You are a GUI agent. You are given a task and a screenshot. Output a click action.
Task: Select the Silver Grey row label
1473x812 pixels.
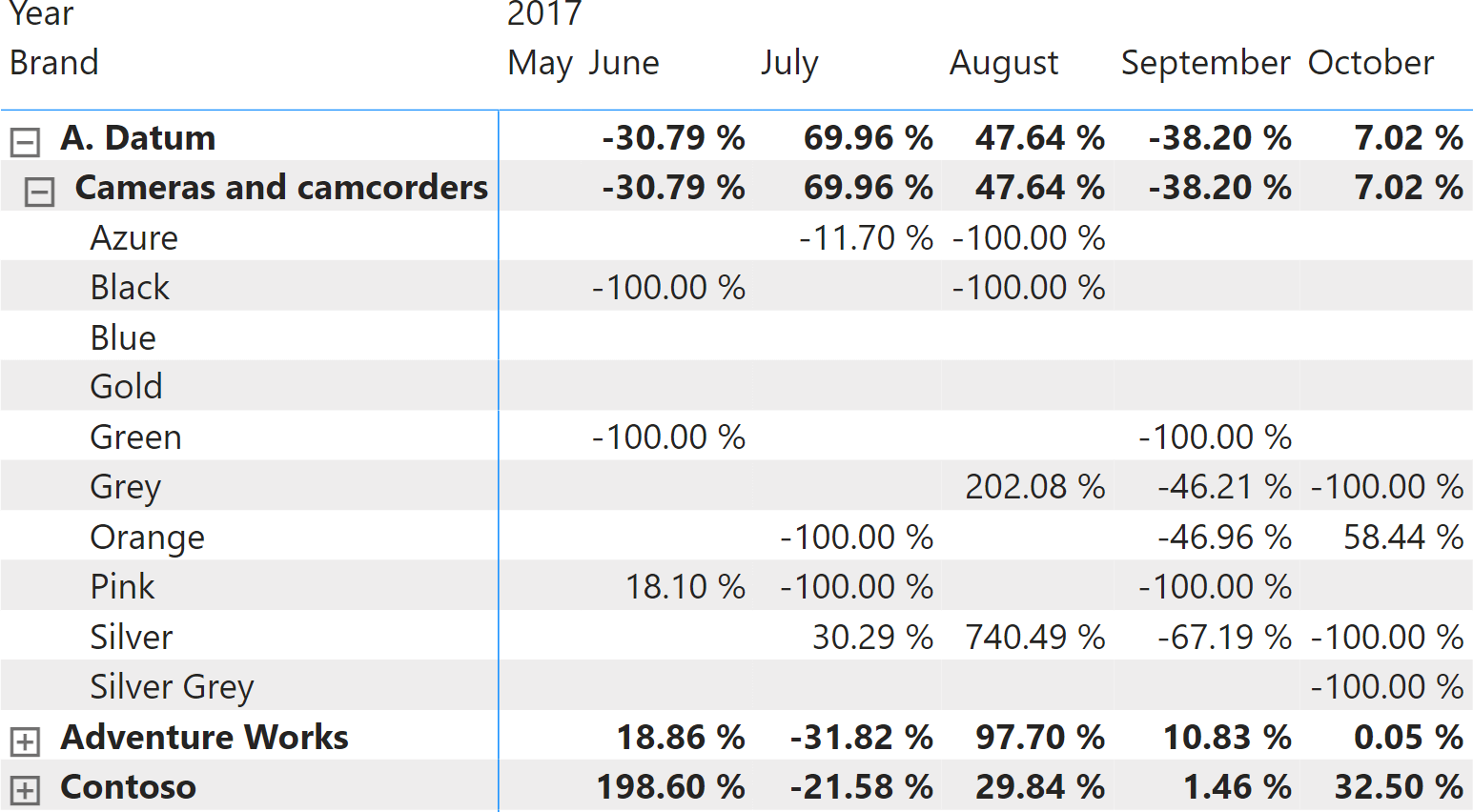point(172,687)
